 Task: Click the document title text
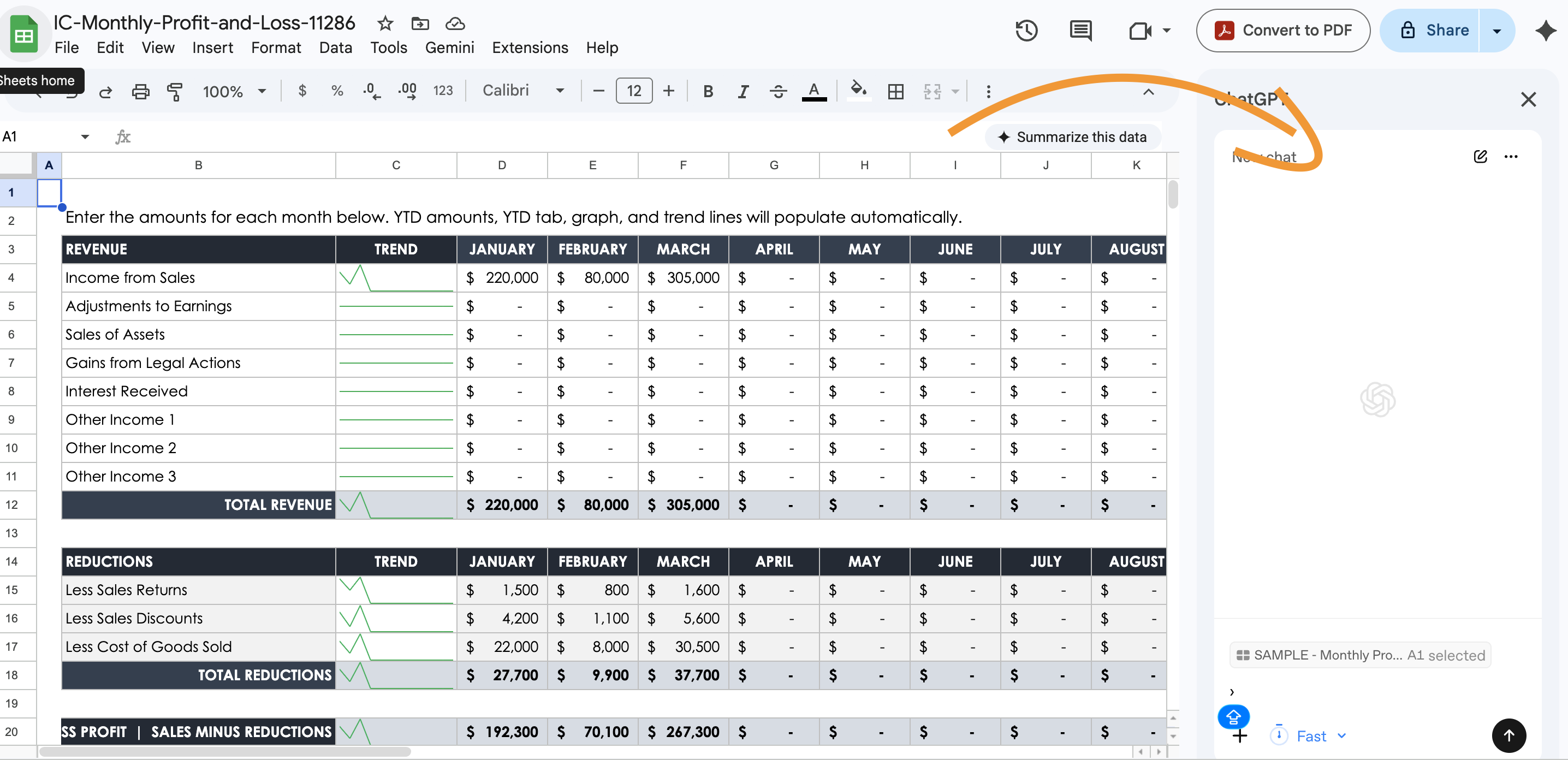tap(205, 23)
